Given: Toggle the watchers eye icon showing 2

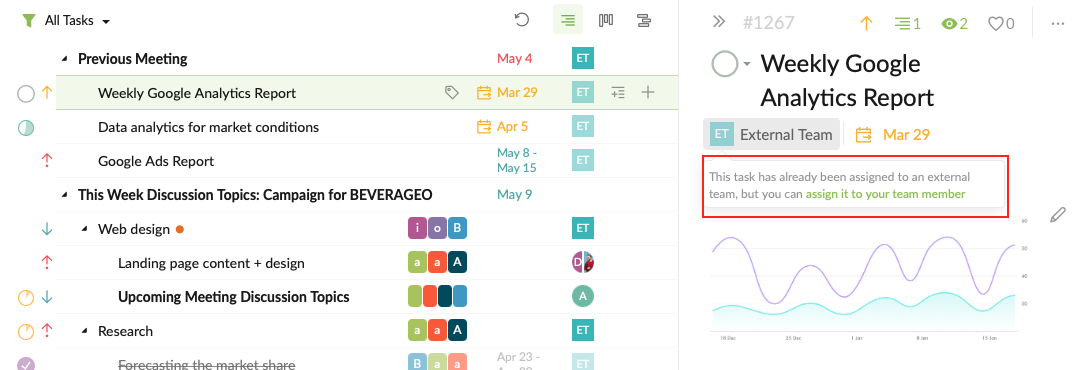Looking at the screenshot, I should click(955, 24).
